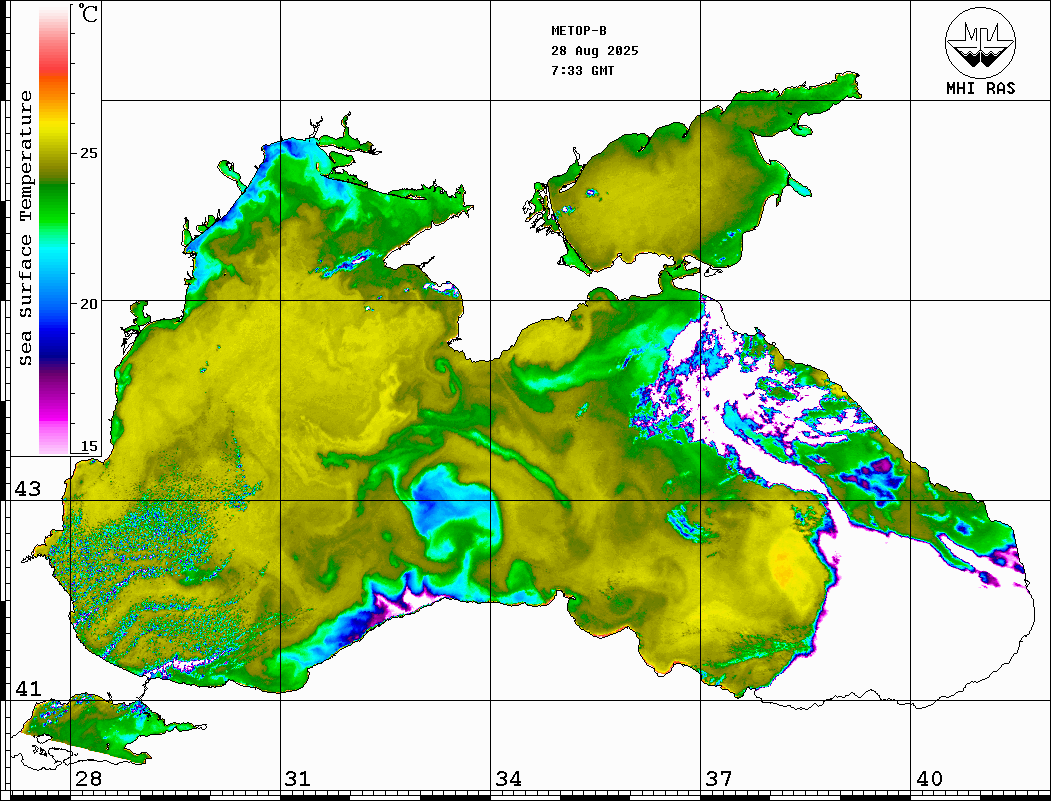1051x801 pixels.
Task: Click the 15 tick on temperature scale
Action: click(x=88, y=446)
